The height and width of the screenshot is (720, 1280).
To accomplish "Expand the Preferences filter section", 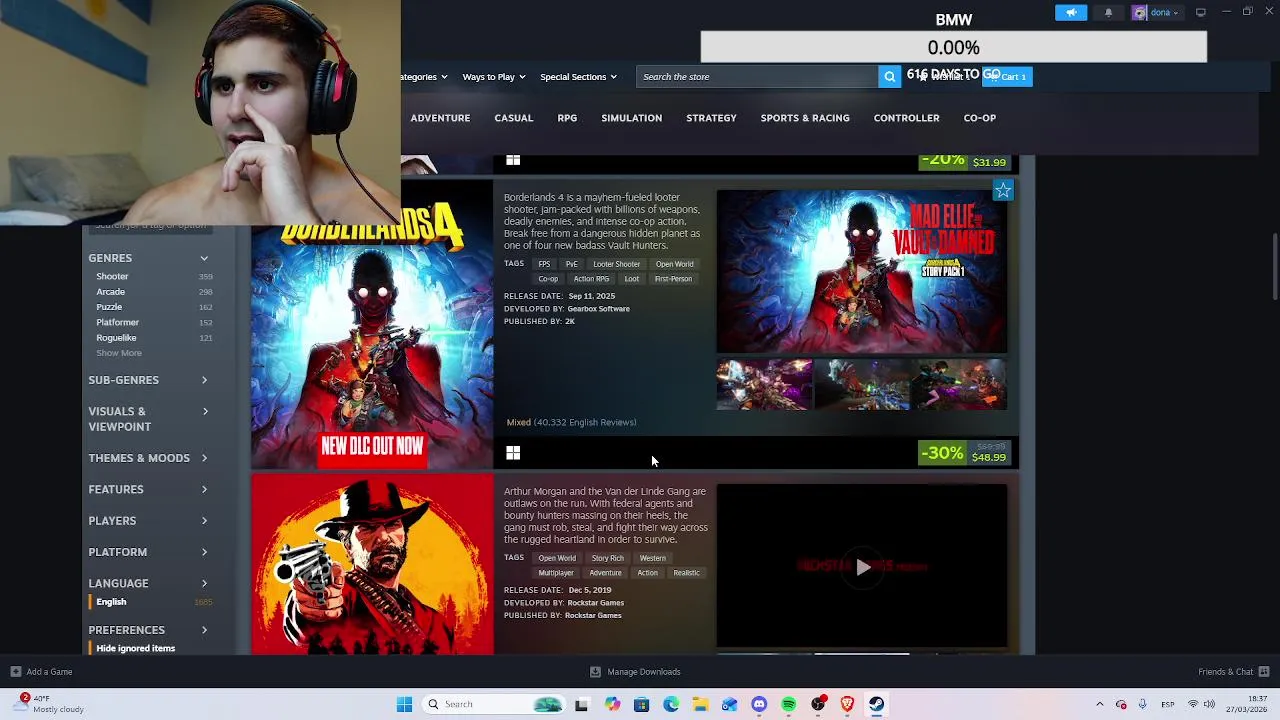I will coord(149,630).
